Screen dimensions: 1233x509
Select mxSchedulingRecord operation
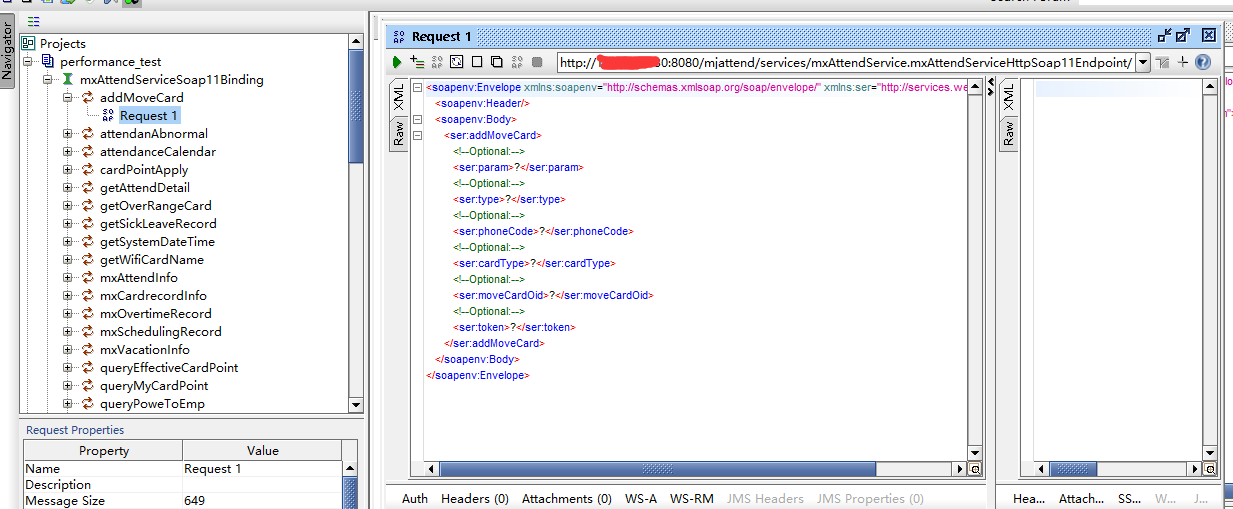click(160, 331)
